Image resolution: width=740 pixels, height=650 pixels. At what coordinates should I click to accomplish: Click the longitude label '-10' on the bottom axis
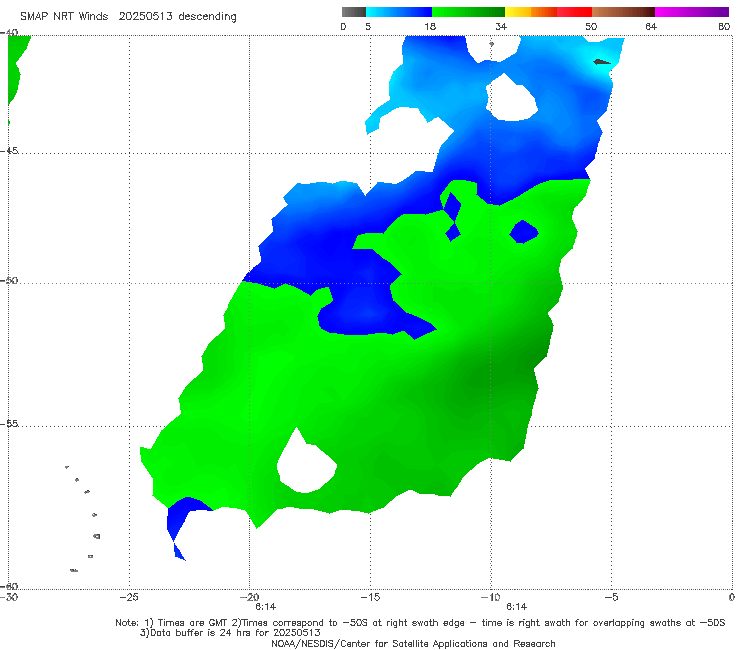490,597
